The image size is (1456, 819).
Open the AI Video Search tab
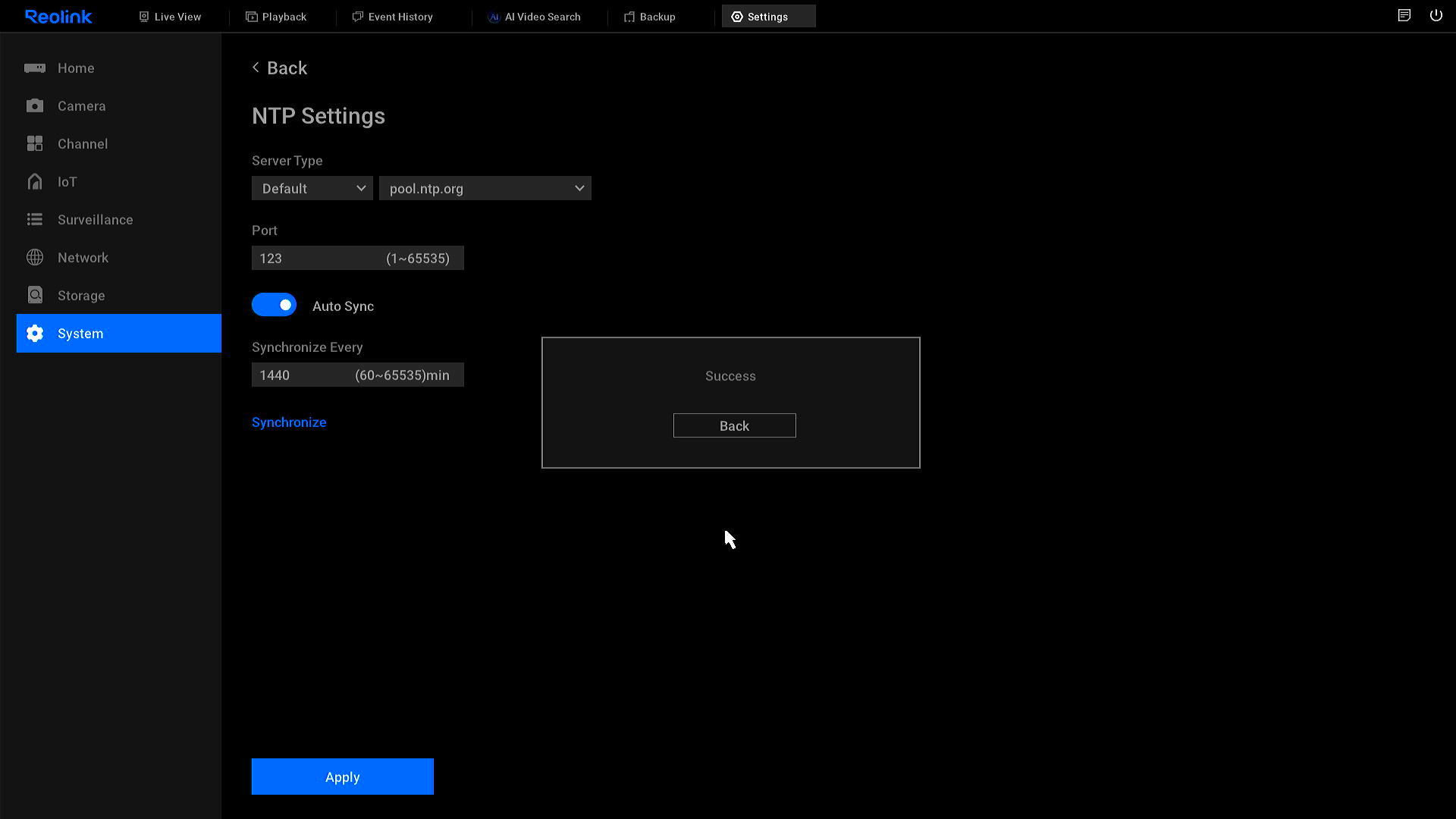(x=534, y=17)
